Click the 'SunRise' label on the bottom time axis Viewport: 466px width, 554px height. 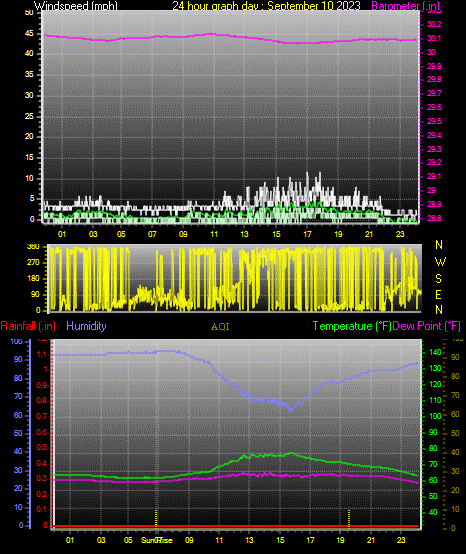click(x=157, y=540)
